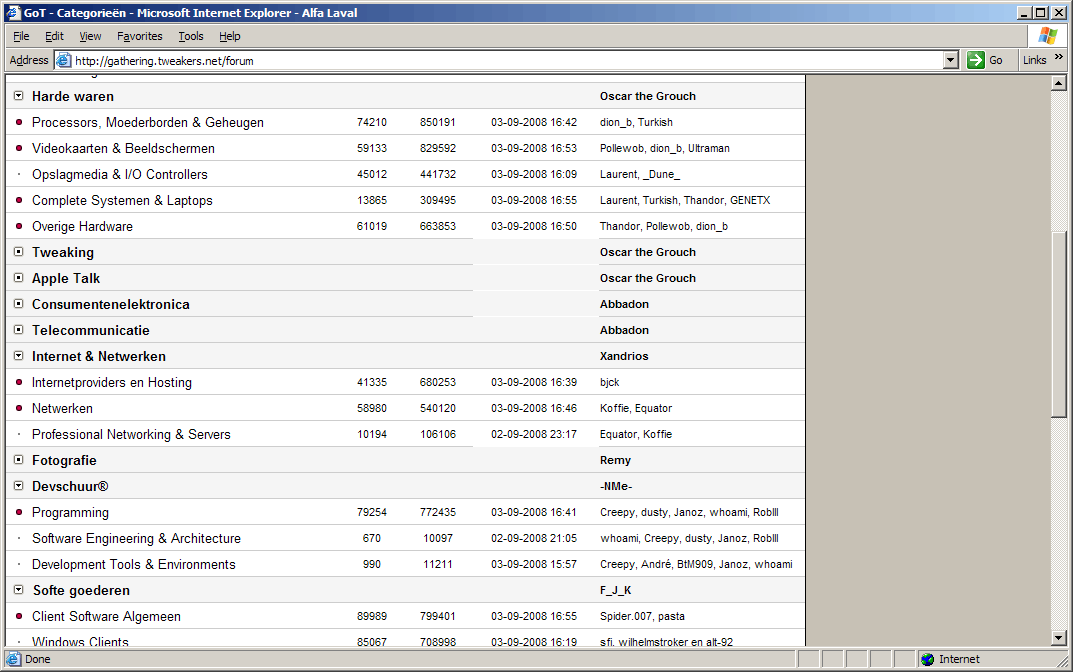Click the green Go button in the toolbar
Image resolution: width=1073 pixels, height=672 pixels.
click(x=975, y=60)
